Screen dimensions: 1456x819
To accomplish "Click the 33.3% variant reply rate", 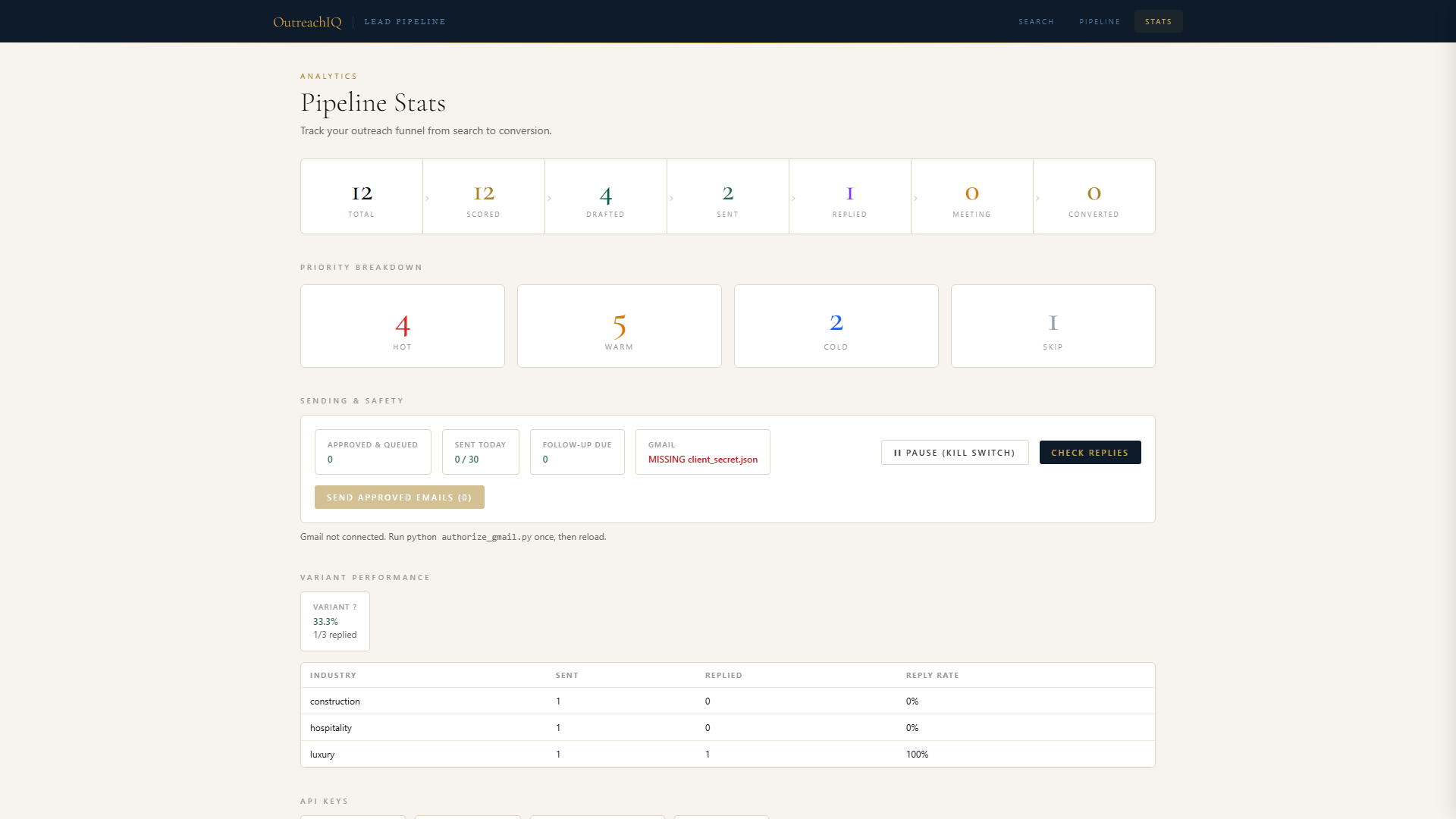I will [326, 622].
